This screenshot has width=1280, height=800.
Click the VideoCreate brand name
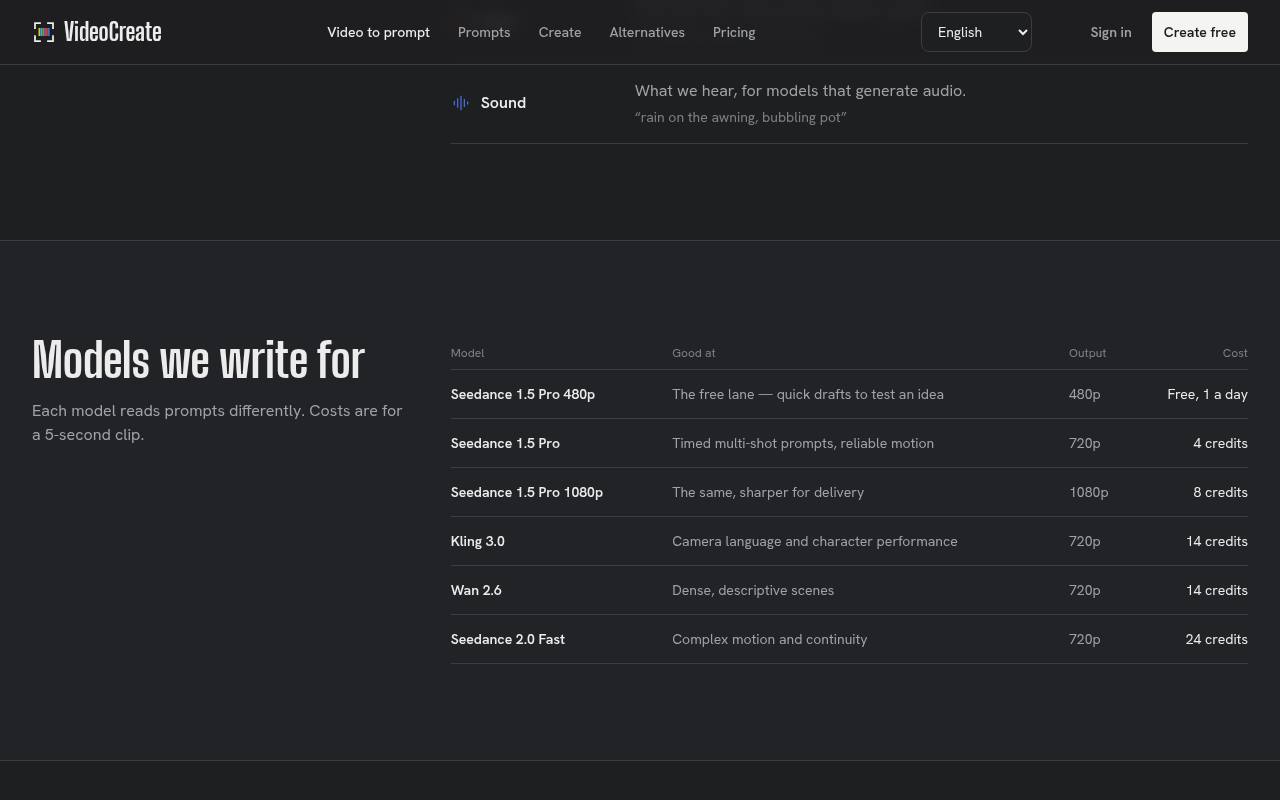point(112,32)
